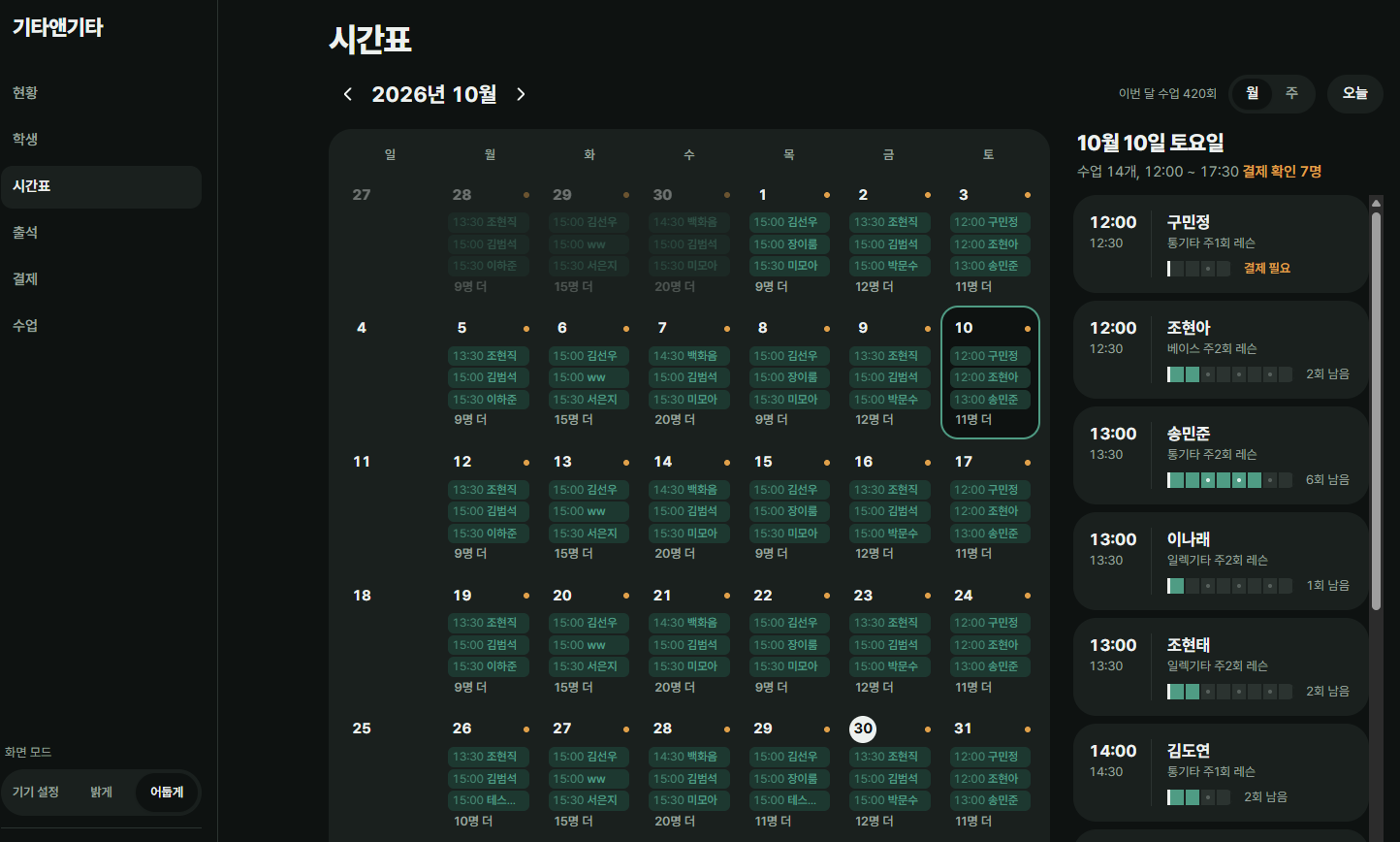Click 14:30 백화음 on October 7
This screenshot has height=842, width=1400.
coord(689,356)
